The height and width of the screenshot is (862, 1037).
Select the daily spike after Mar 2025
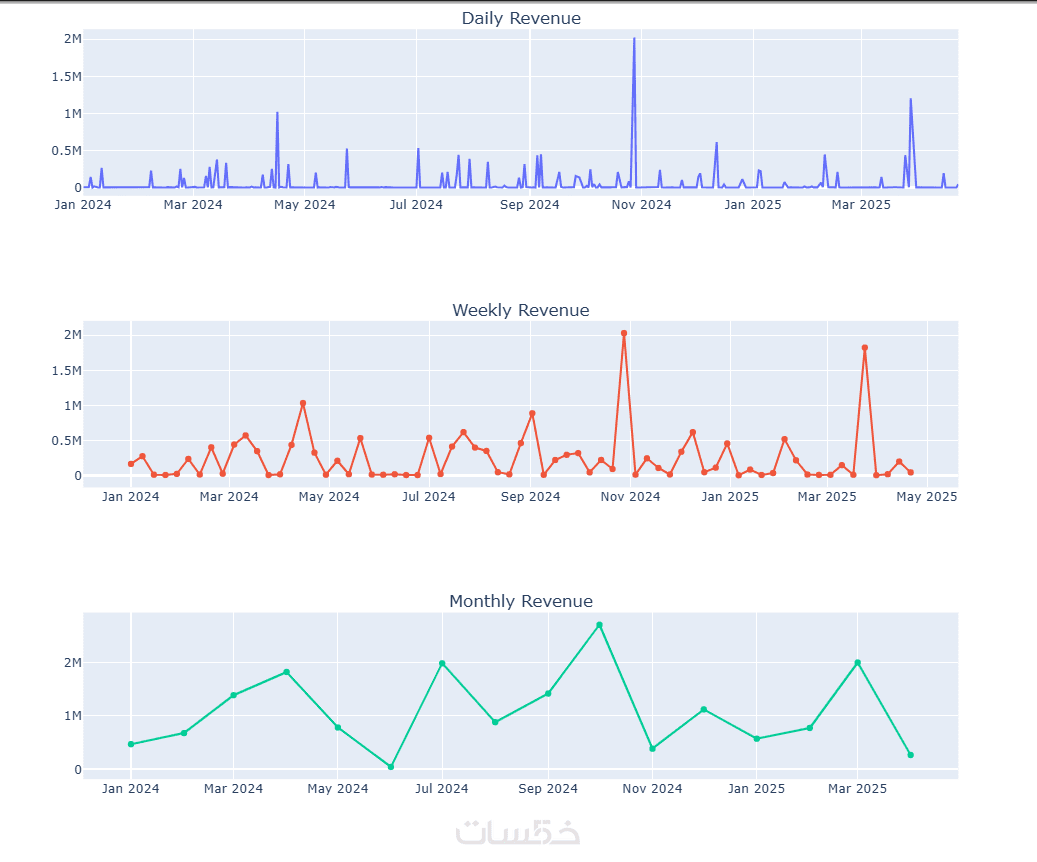point(911,101)
